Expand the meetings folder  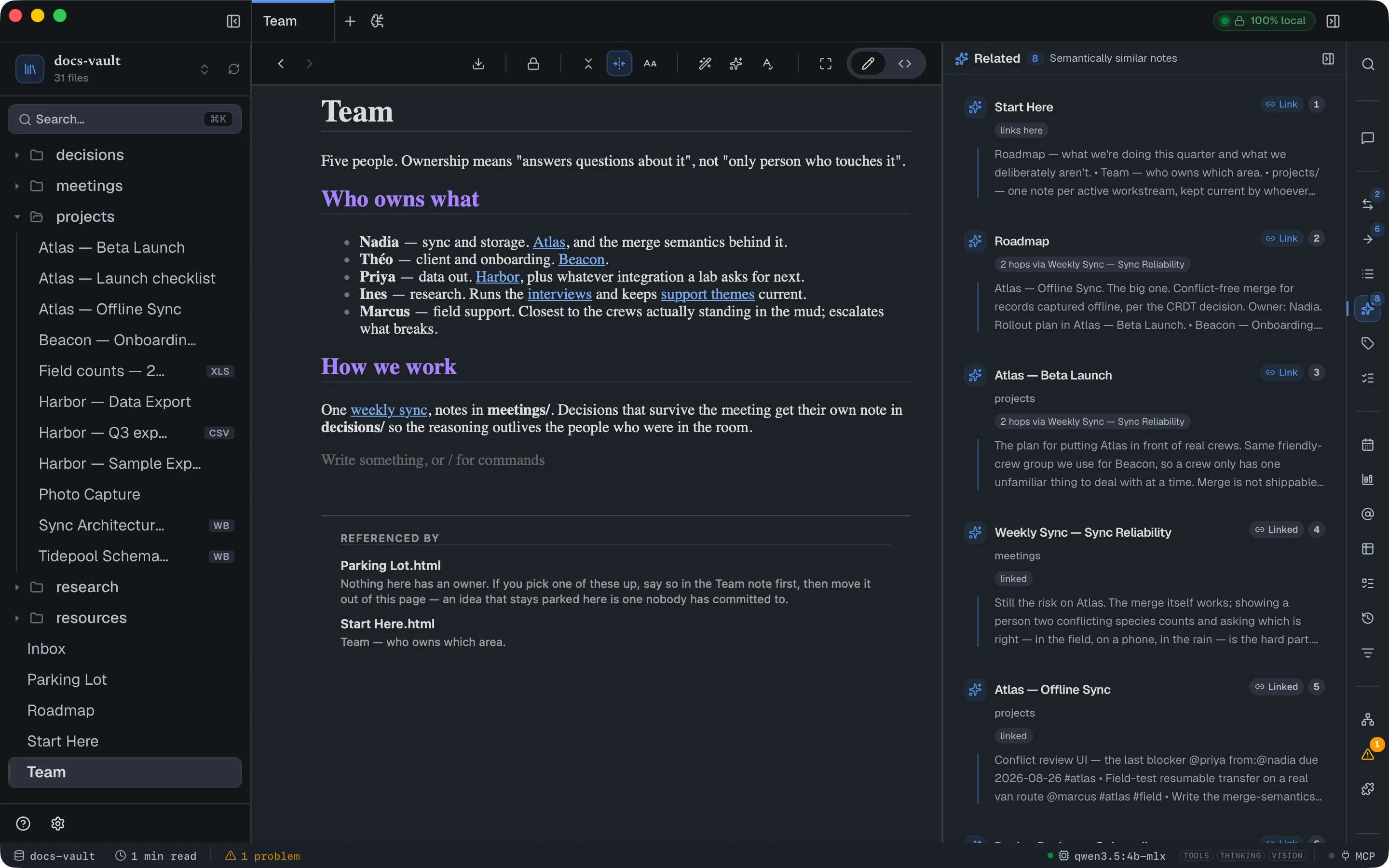click(x=17, y=186)
